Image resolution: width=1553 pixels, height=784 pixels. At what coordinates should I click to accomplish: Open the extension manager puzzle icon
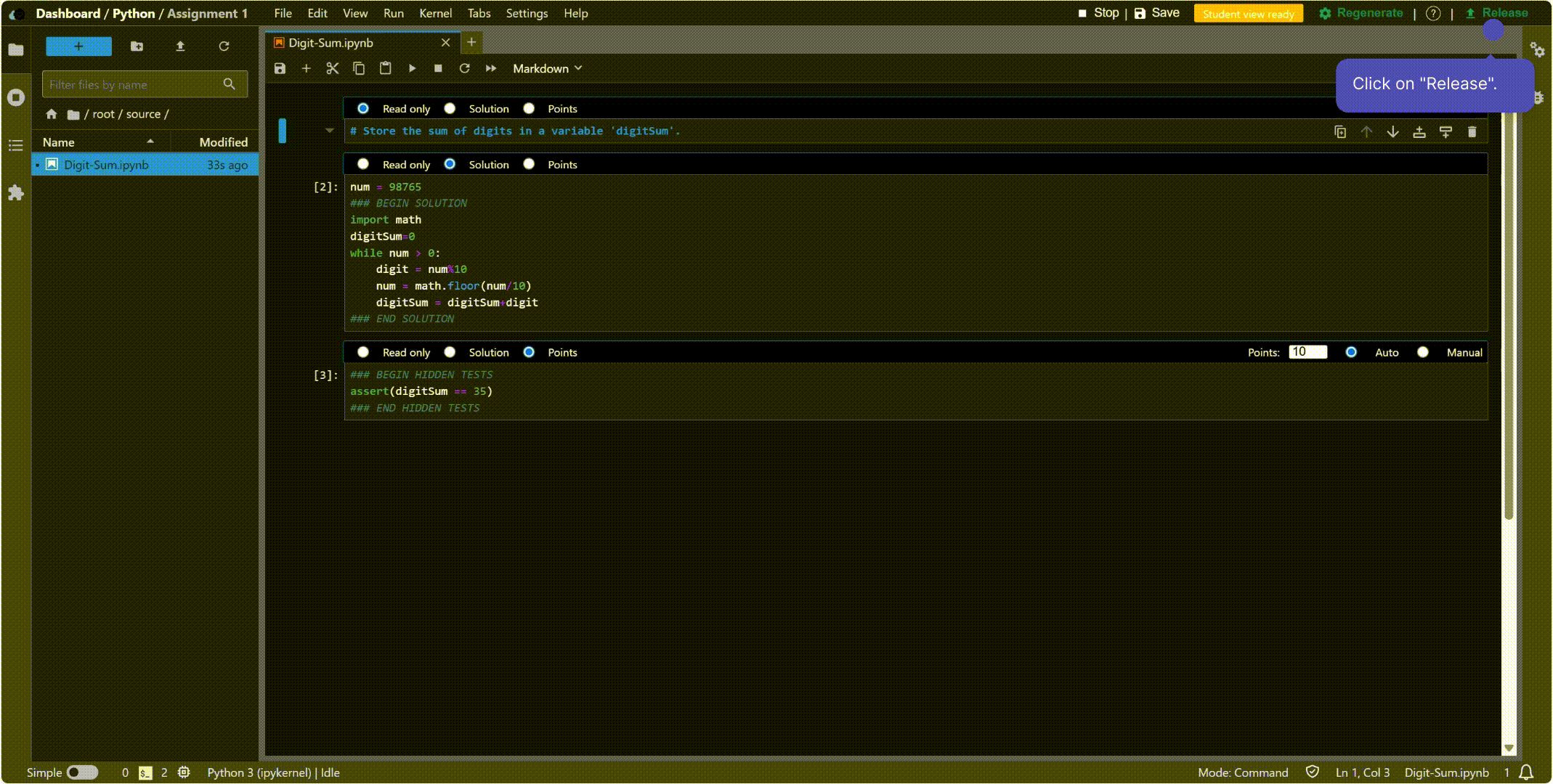(x=16, y=193)
